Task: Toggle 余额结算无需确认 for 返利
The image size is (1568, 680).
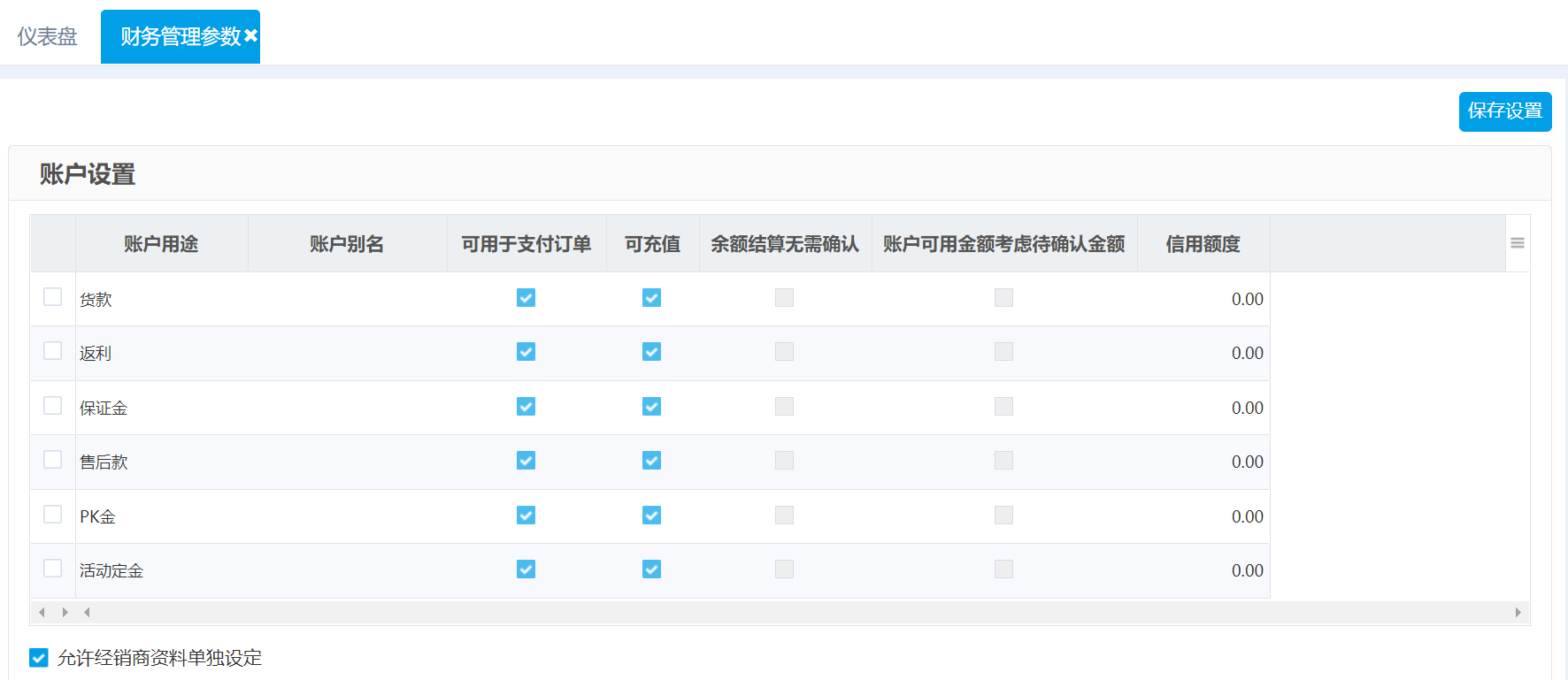Action: pos(785,352)
